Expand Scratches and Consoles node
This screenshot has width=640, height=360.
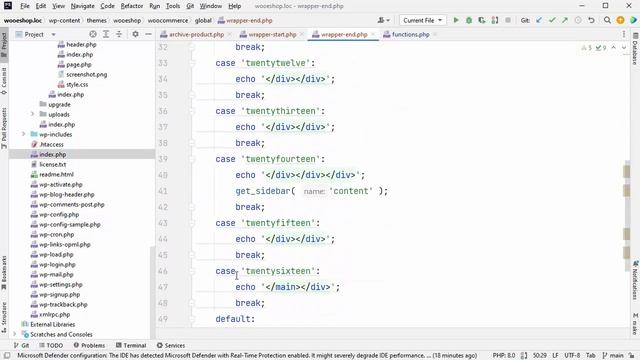(15, 334)
